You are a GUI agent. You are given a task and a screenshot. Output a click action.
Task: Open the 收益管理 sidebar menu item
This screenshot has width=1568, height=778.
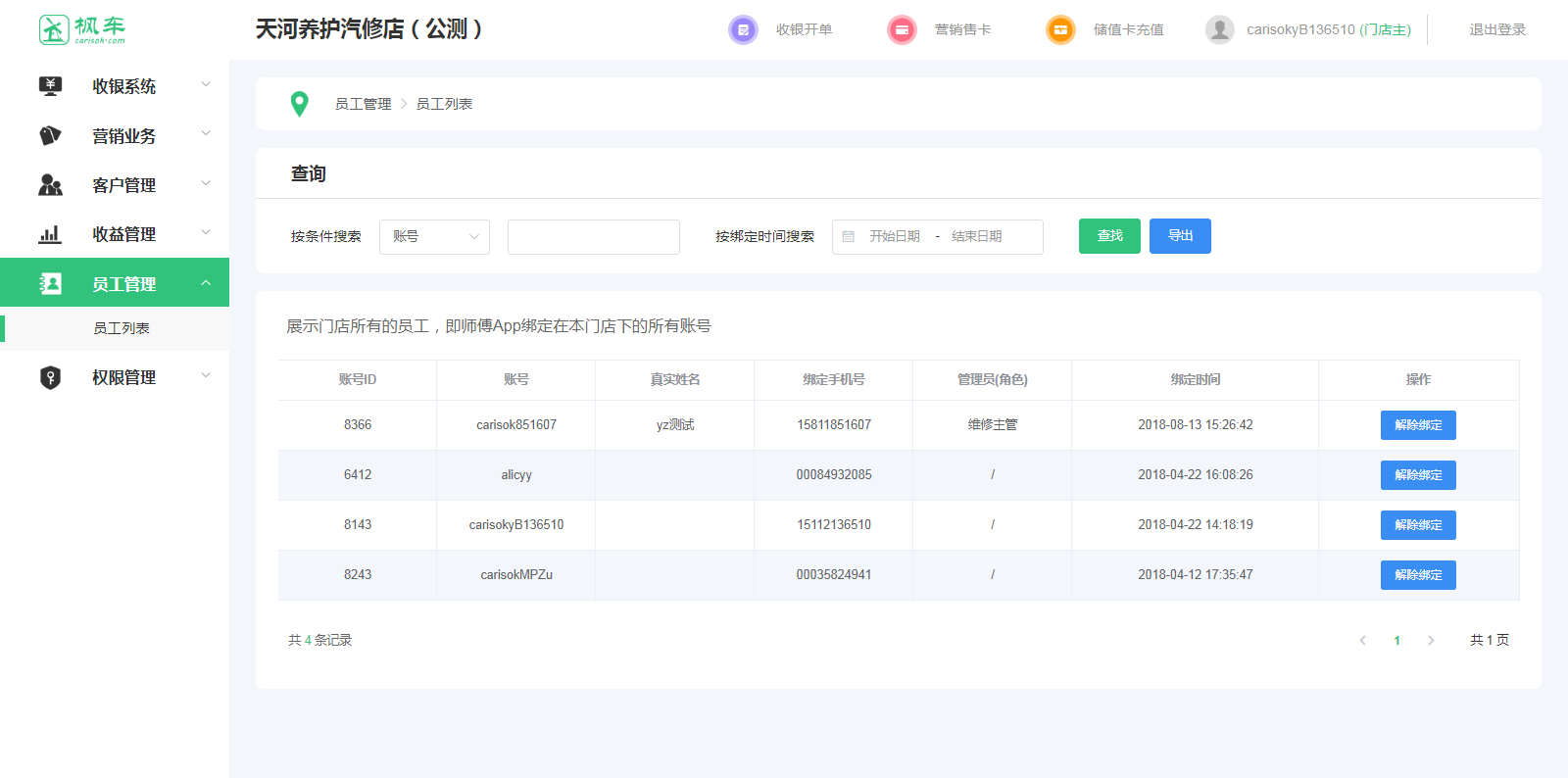pos(123,234)
